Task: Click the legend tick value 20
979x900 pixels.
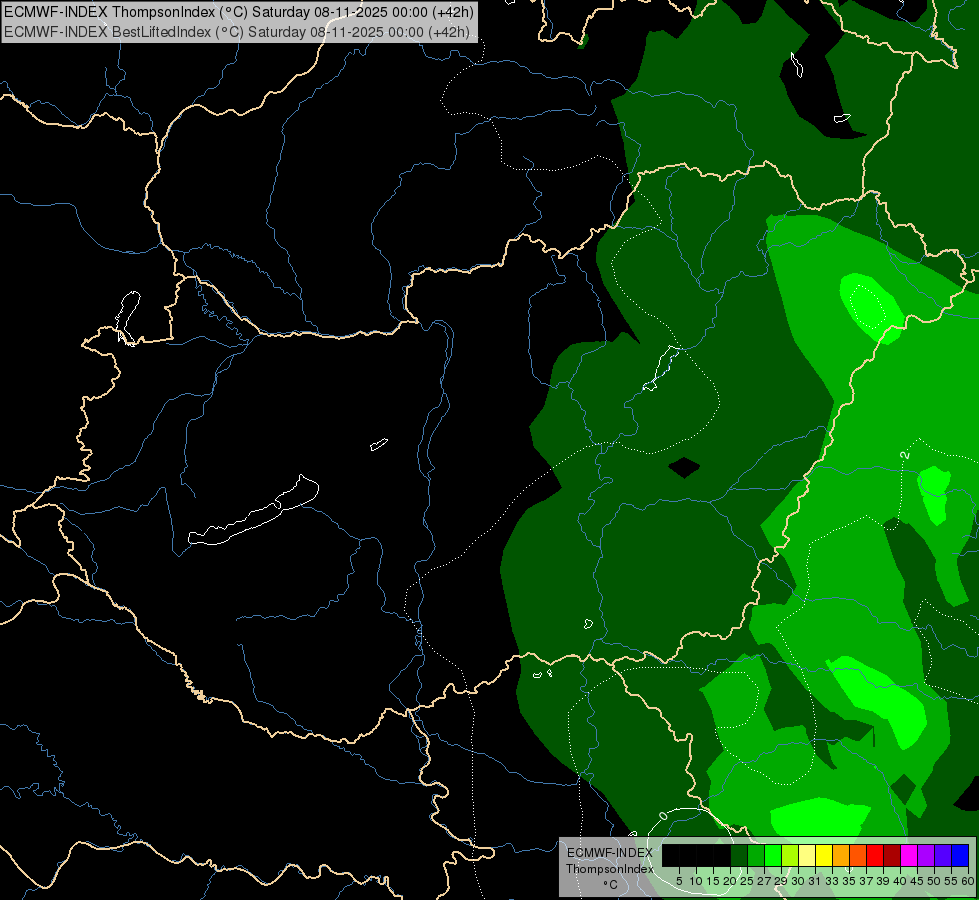Action: point(730,881)
